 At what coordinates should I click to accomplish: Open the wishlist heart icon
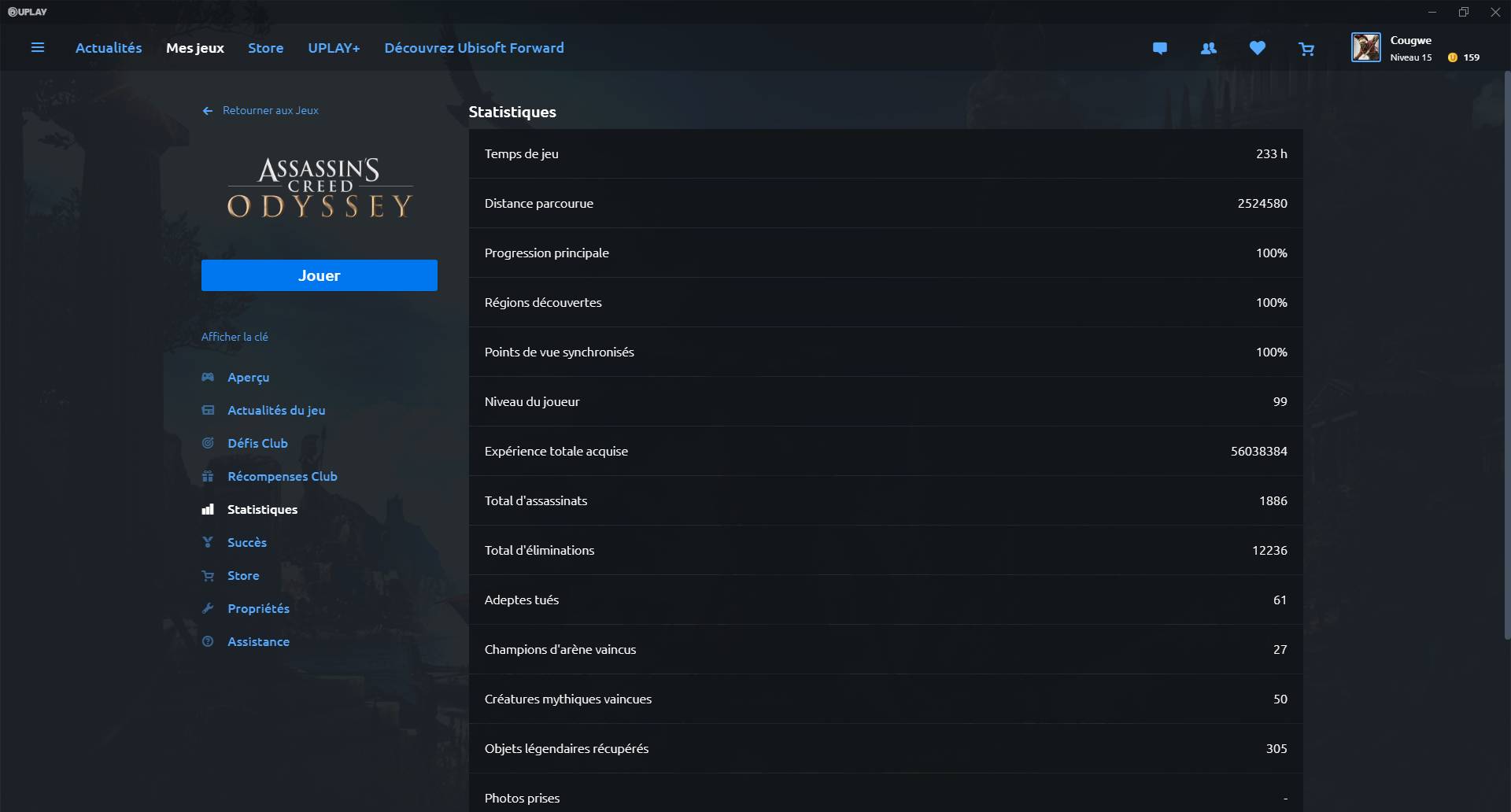[x=1258, y=48]
